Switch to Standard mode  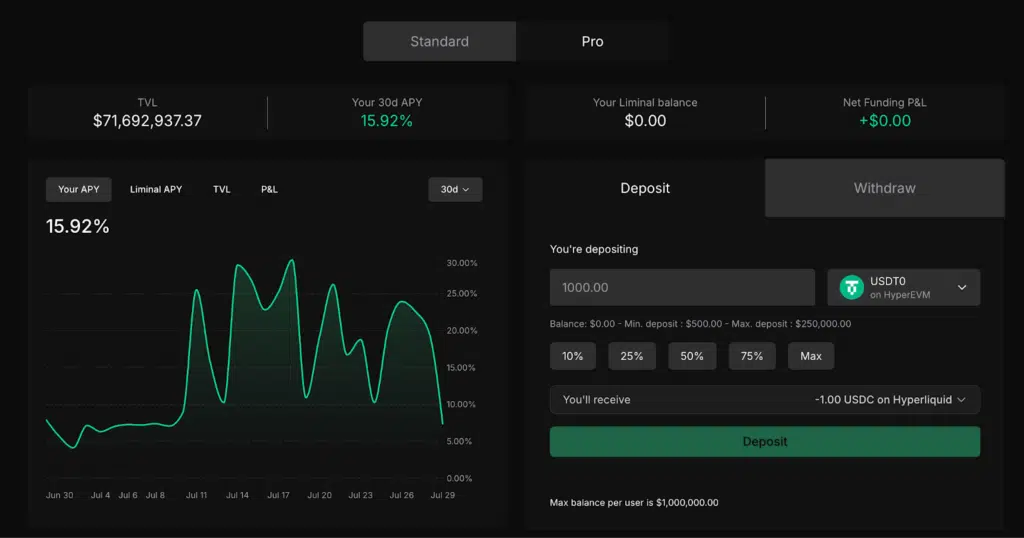click(439, 42)
